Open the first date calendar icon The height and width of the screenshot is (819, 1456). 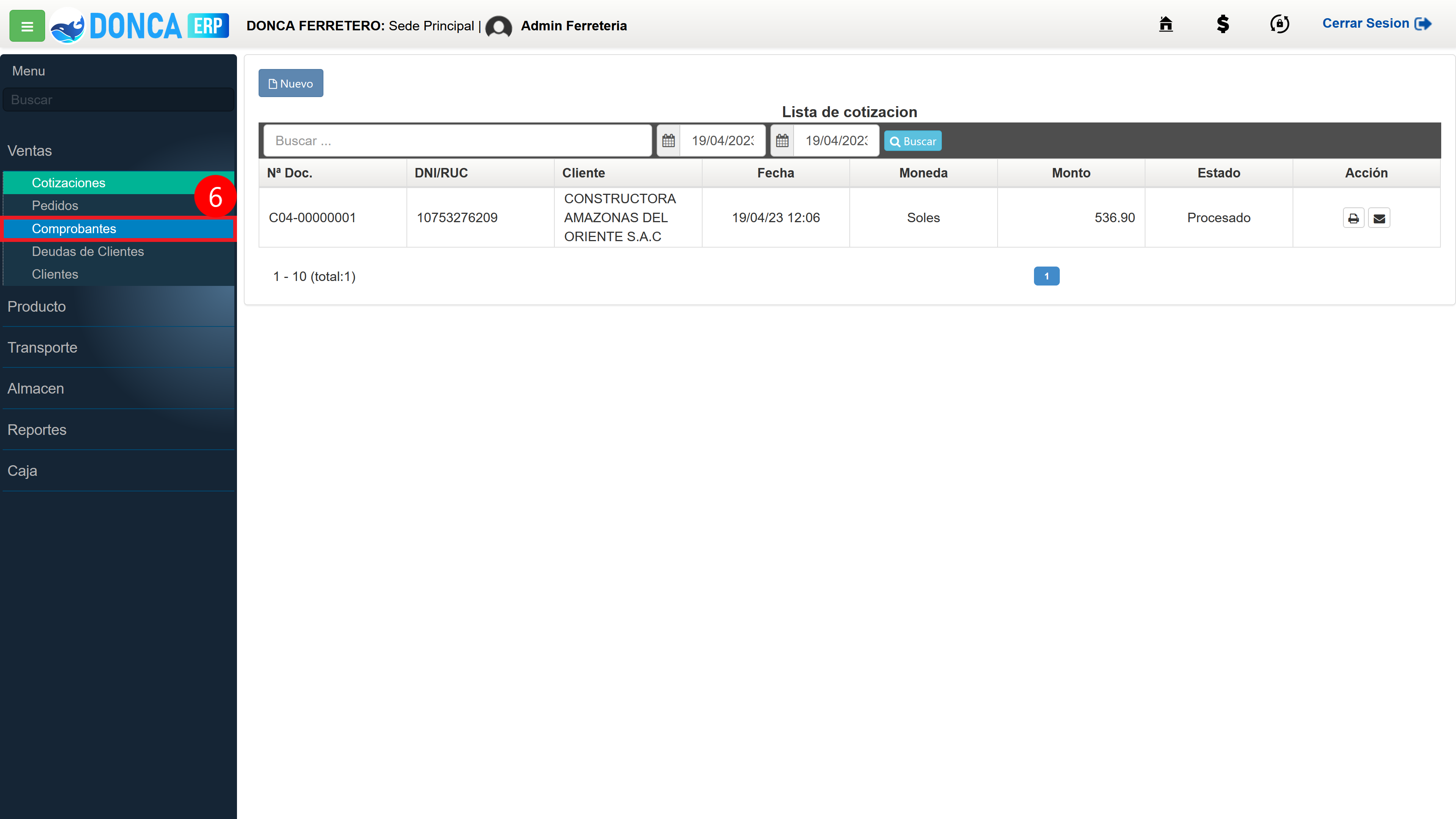668,141
